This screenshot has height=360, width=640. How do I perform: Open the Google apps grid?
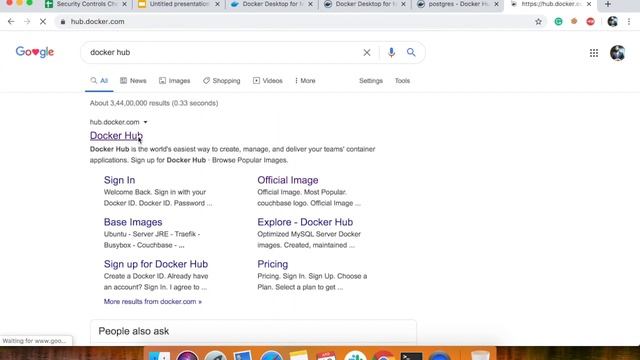[594, 53]
